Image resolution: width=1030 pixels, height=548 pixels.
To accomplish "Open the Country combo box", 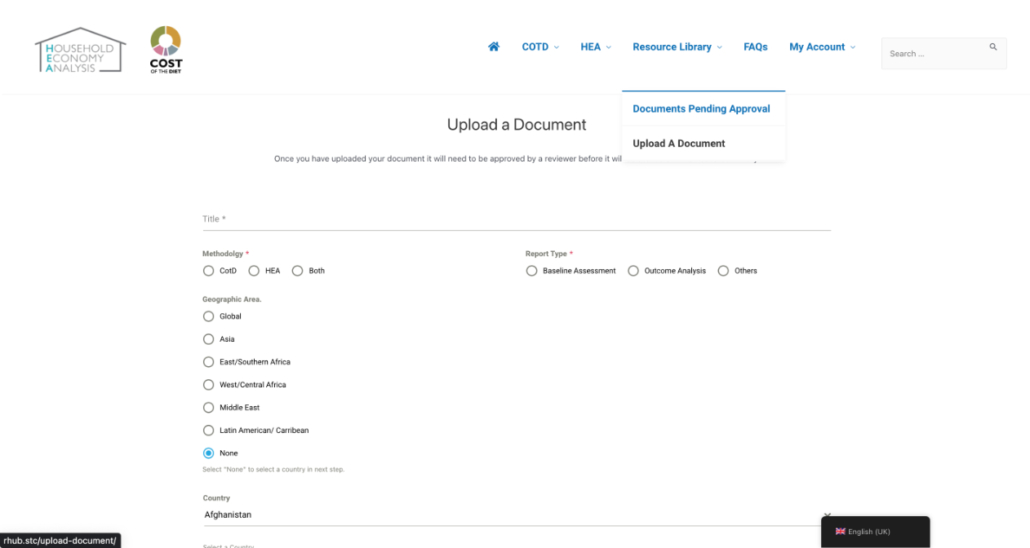I will tap(510, 515).
